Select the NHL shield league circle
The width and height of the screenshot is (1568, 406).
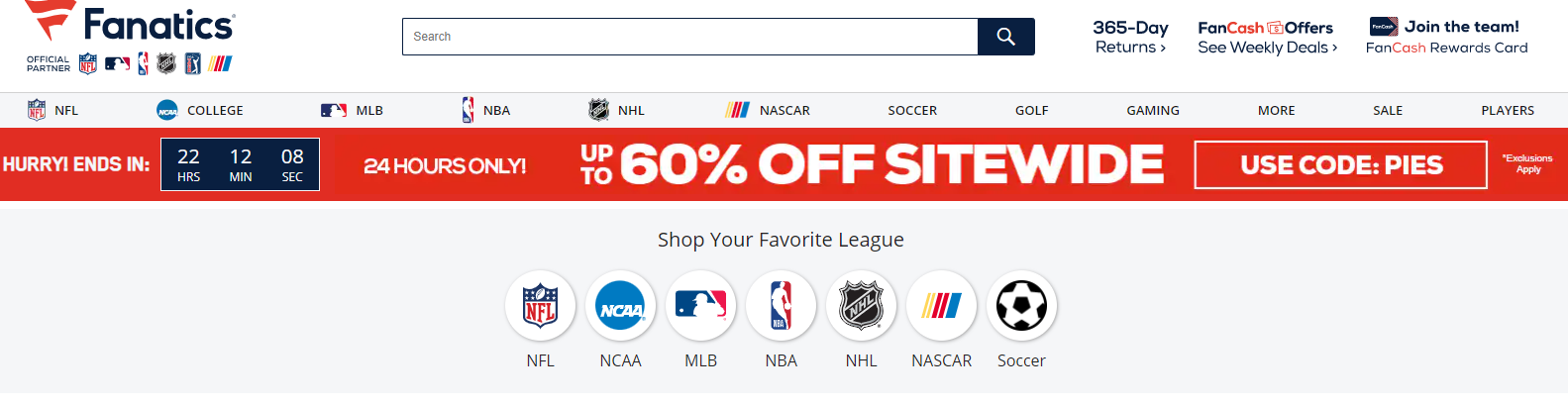(862, 306)
